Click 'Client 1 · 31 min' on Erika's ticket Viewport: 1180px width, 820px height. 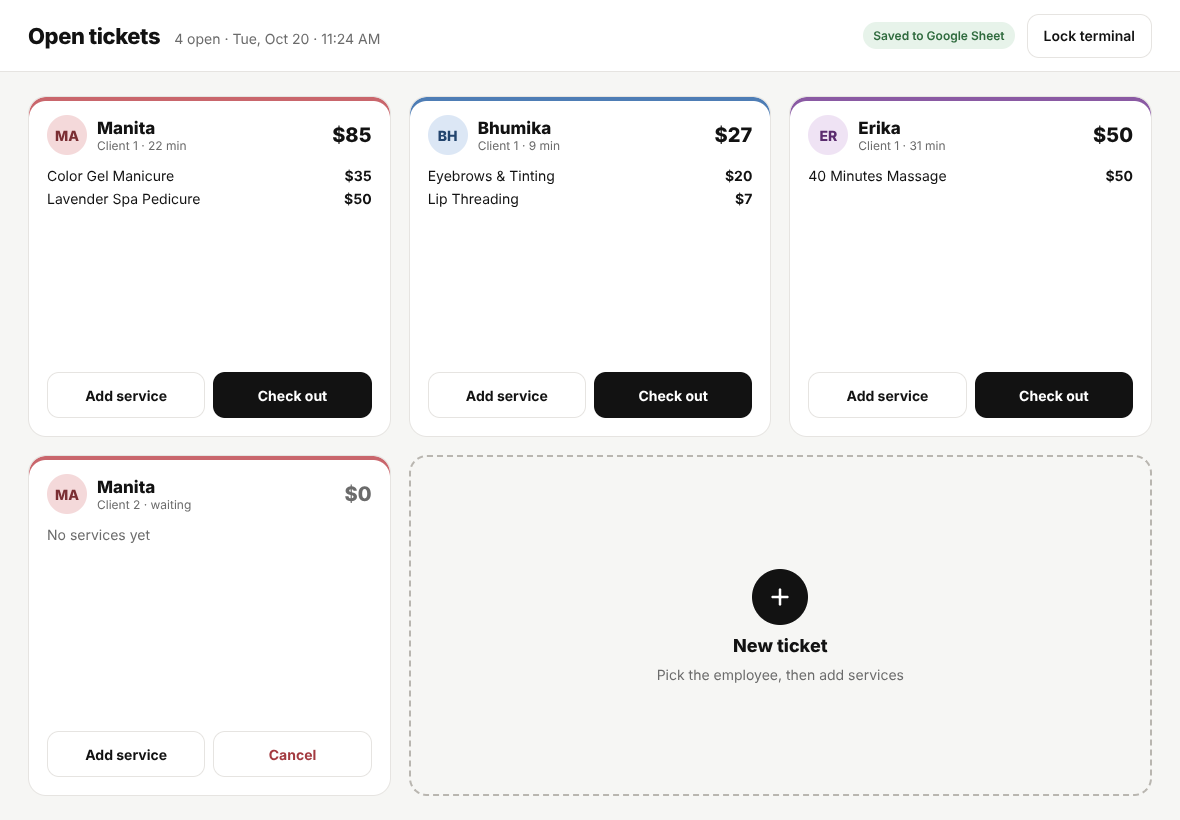pos(902,146)
